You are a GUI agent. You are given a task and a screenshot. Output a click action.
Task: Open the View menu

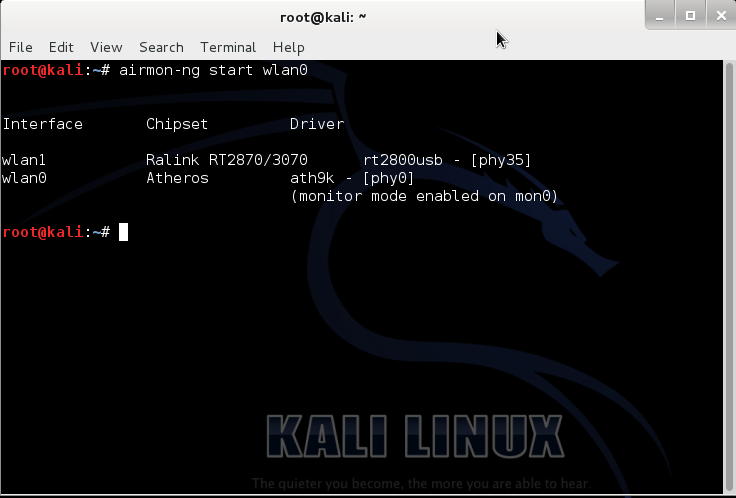[106, 47]
